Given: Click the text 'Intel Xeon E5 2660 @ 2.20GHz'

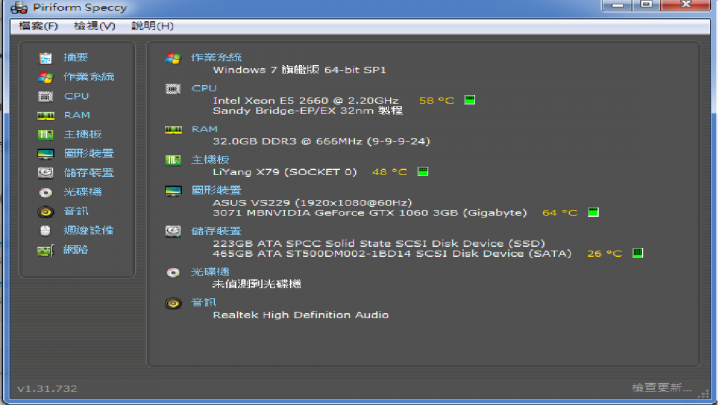Looking at the screenshot, I should [306, 101].
